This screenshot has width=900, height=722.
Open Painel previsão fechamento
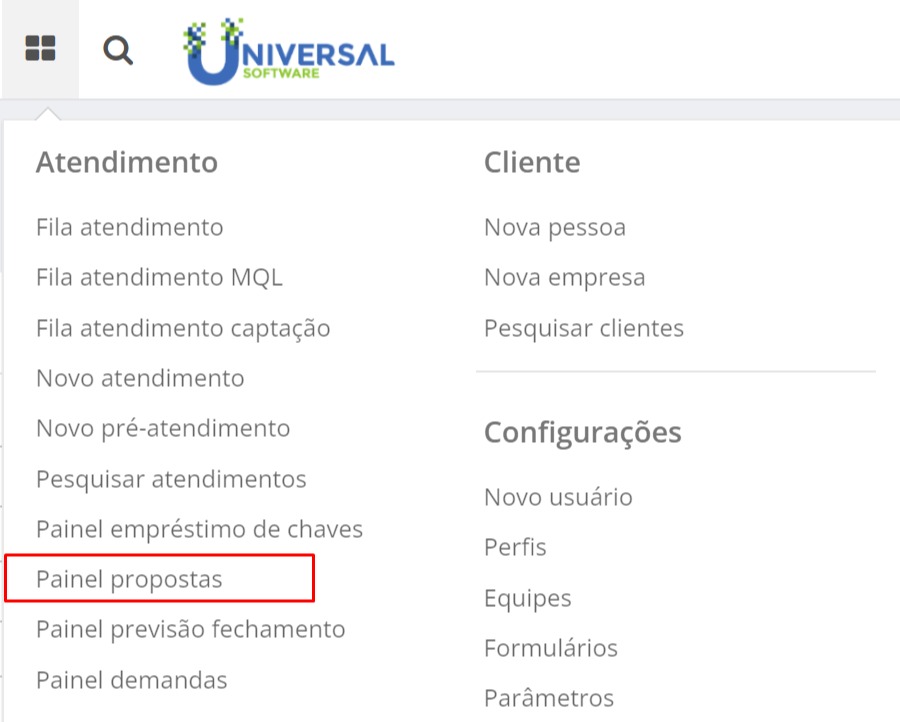coord(191,630)
